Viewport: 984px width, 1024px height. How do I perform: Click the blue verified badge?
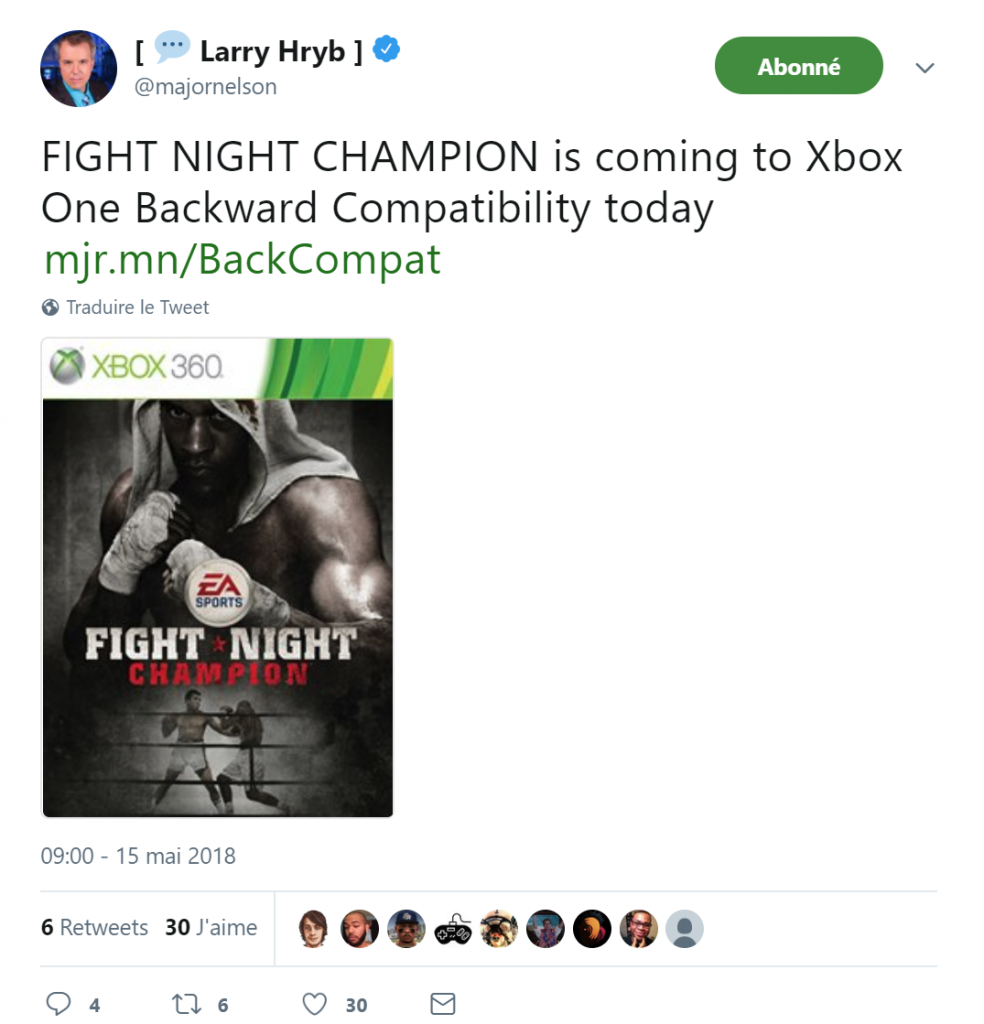pos(387,49)
